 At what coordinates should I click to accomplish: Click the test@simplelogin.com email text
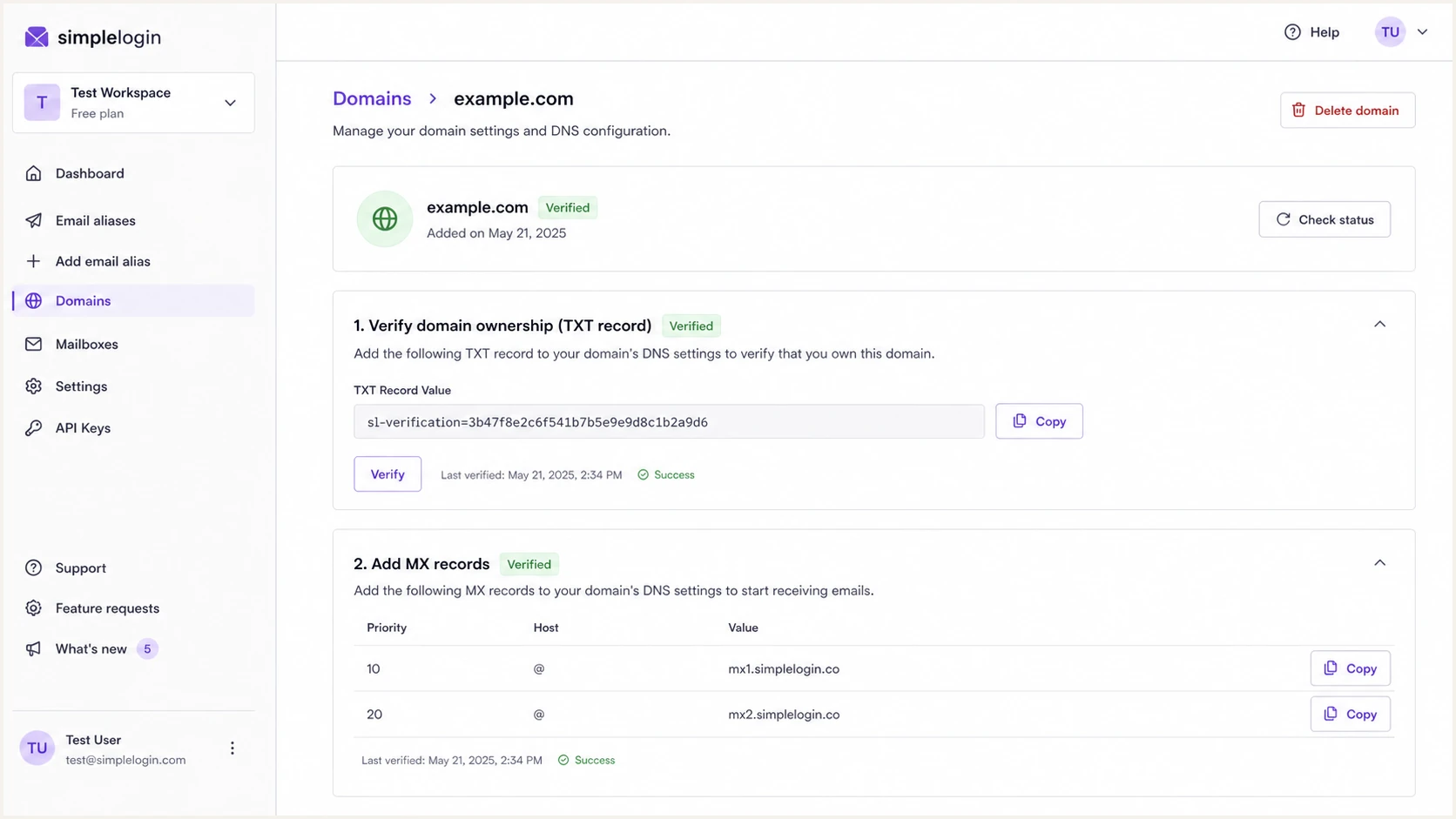pos(125,760)
